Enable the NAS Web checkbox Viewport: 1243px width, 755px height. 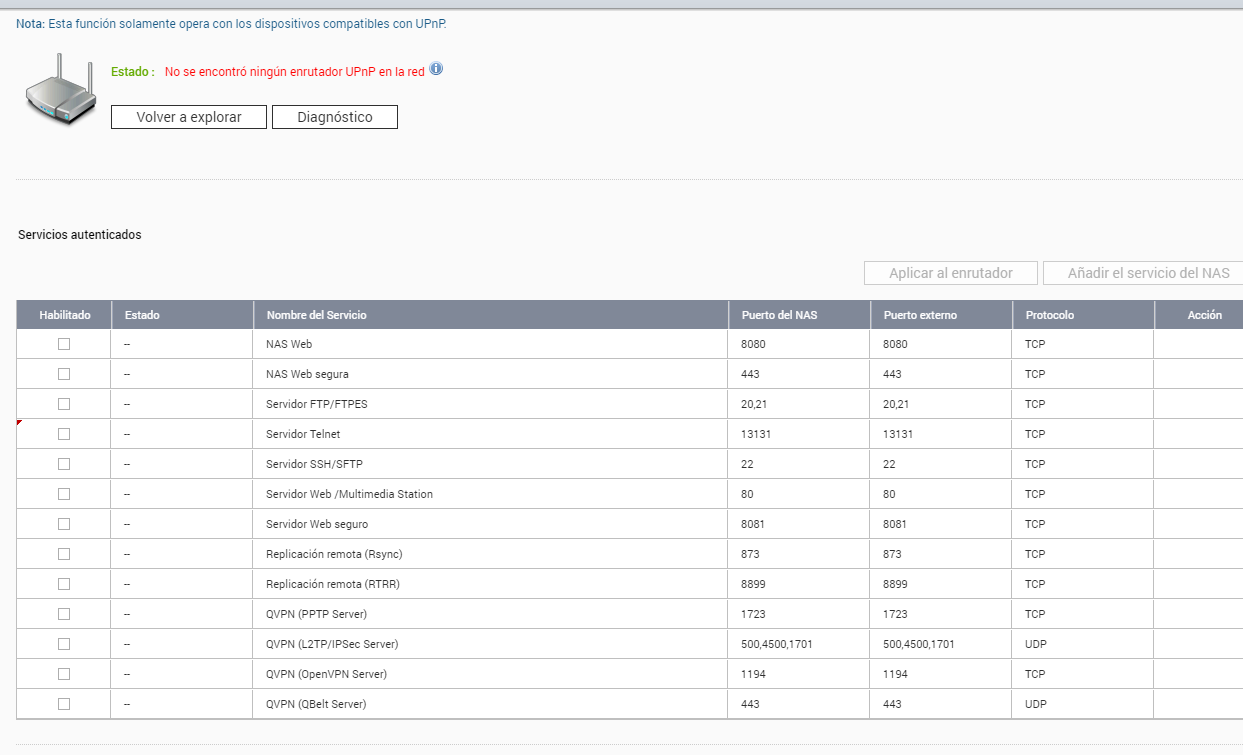click(64, 344)
